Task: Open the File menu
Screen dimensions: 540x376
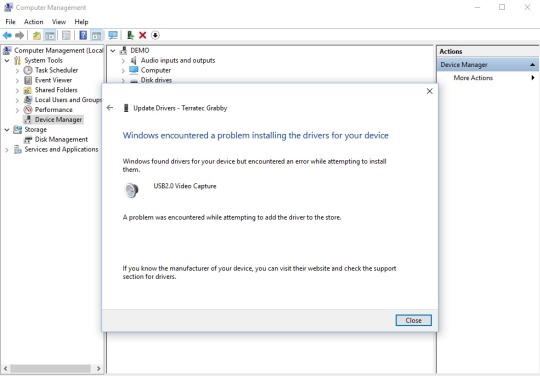Action: 10,22
